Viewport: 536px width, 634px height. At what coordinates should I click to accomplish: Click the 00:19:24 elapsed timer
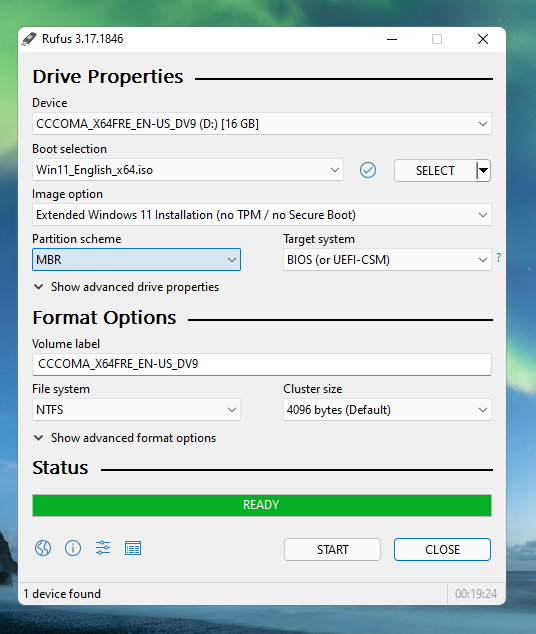476,594
